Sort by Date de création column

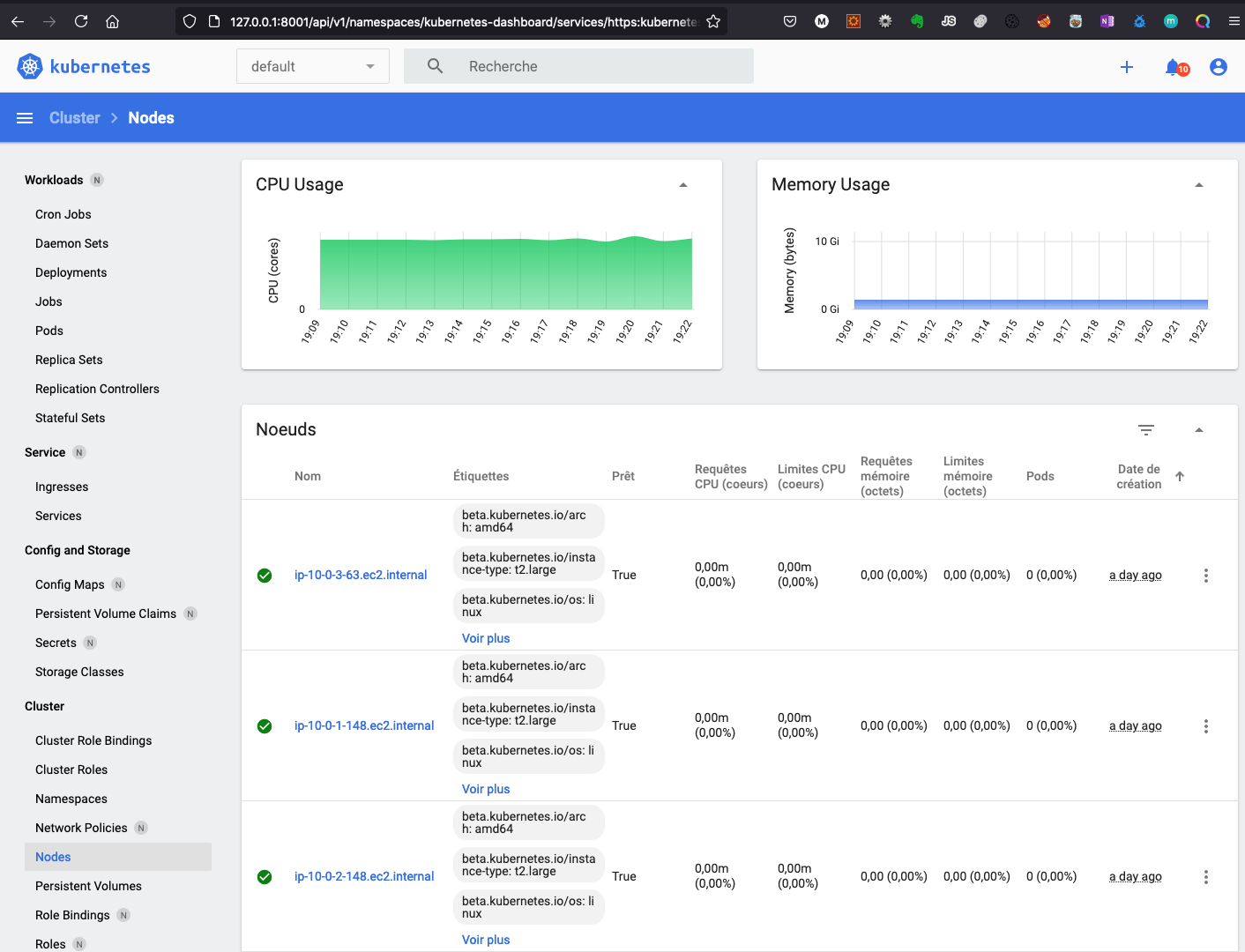(x=1139, y=477)
